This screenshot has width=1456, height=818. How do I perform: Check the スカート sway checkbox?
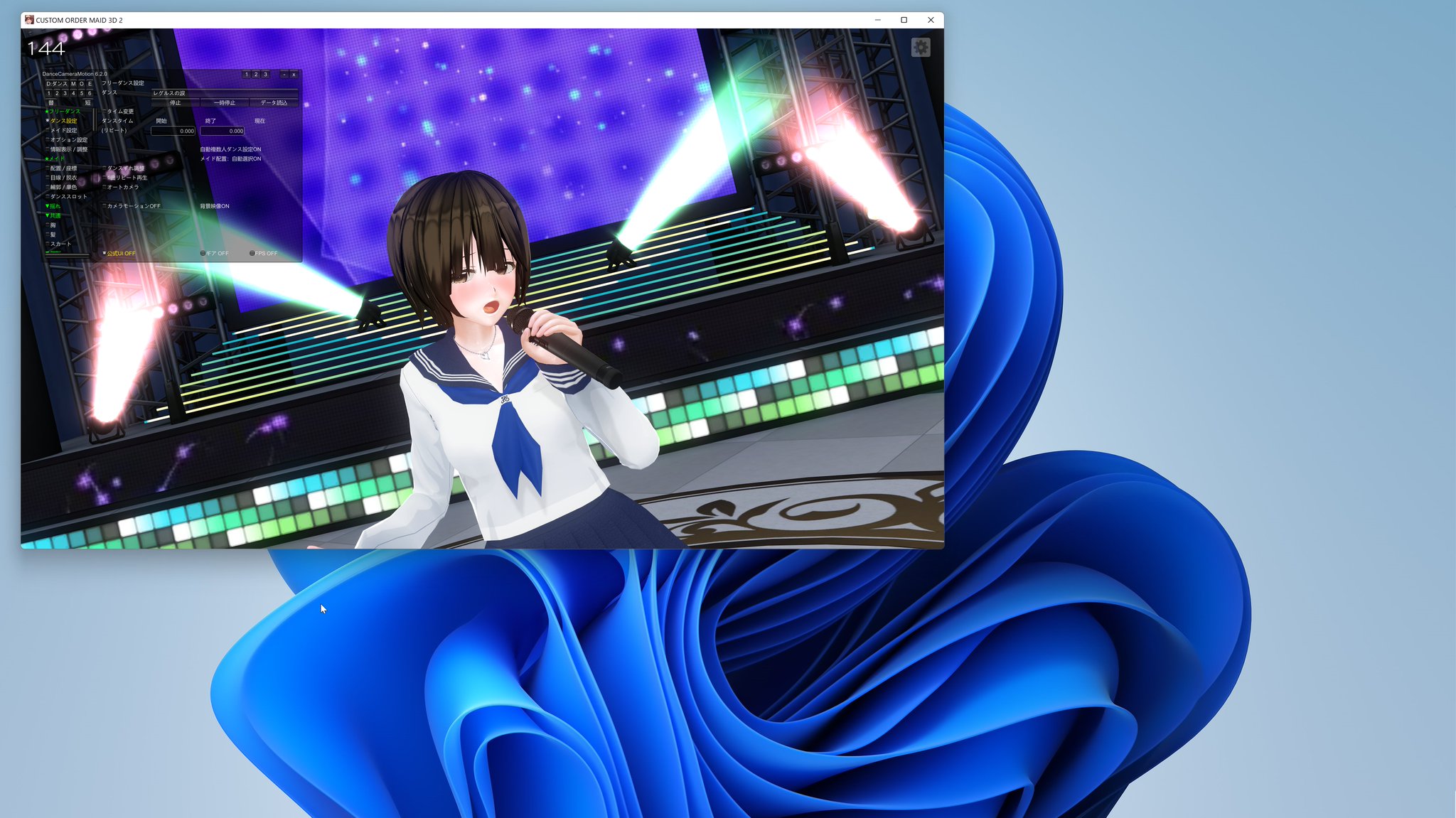click(47, 244)
